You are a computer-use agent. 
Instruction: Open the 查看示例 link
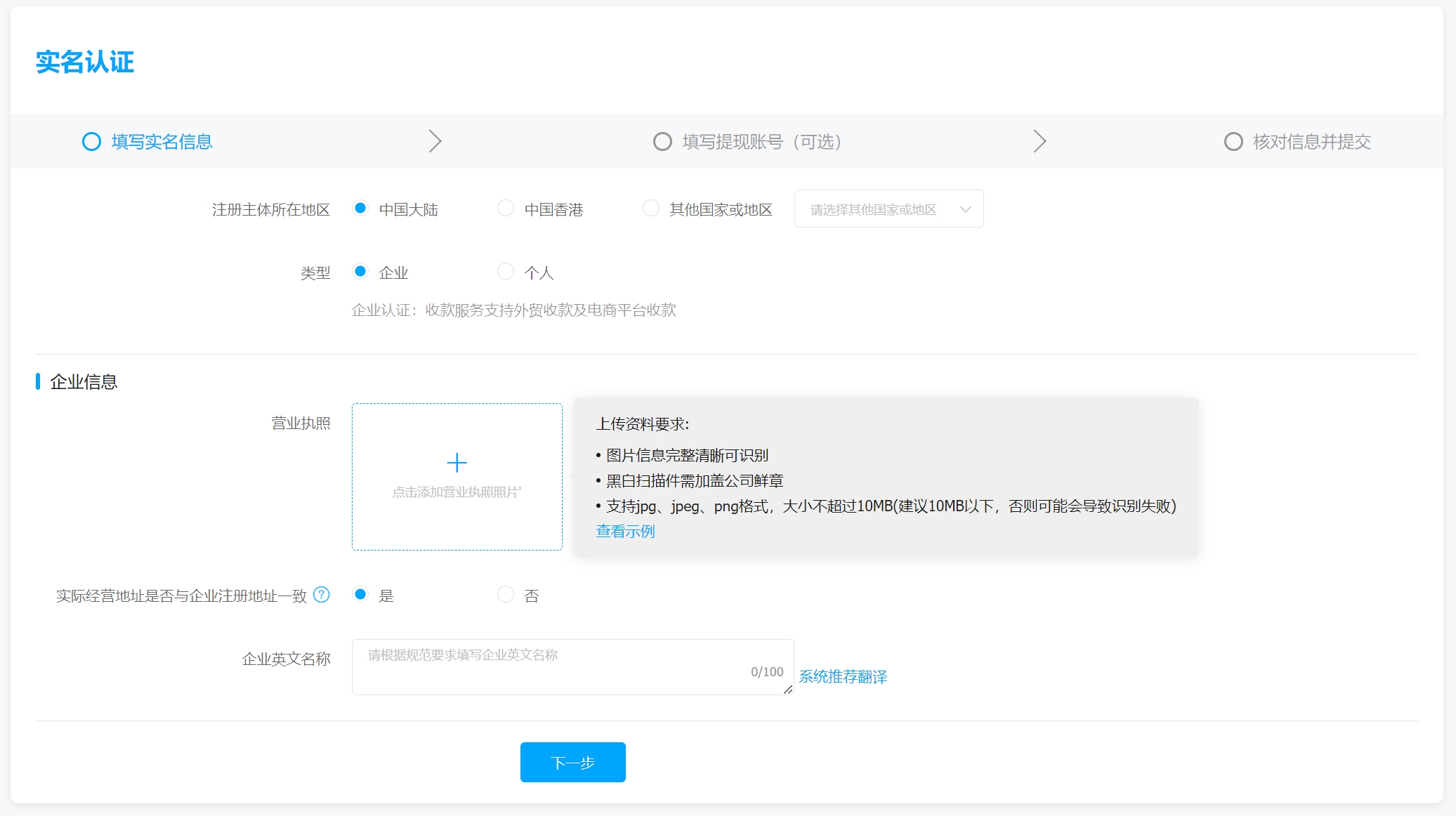coord(625,532)
